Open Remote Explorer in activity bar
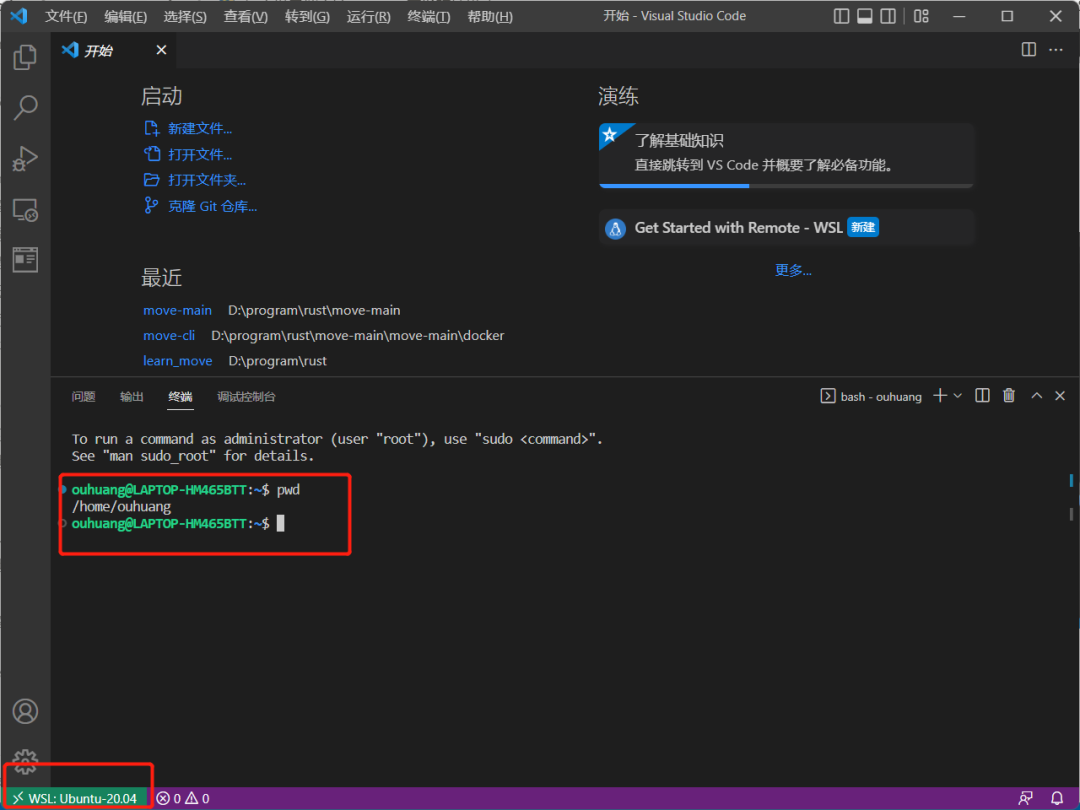The image size is (1080, 810). coord(25,209)
